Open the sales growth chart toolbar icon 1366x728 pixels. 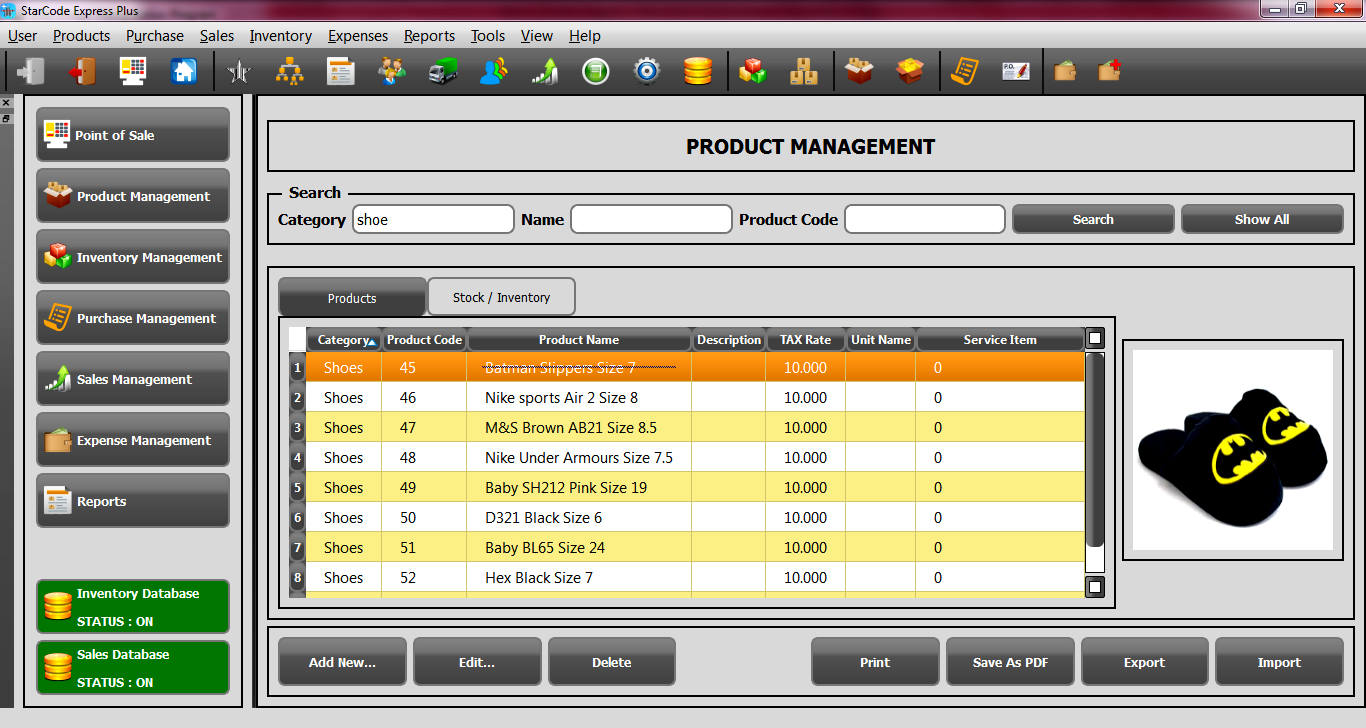point(545,70)
